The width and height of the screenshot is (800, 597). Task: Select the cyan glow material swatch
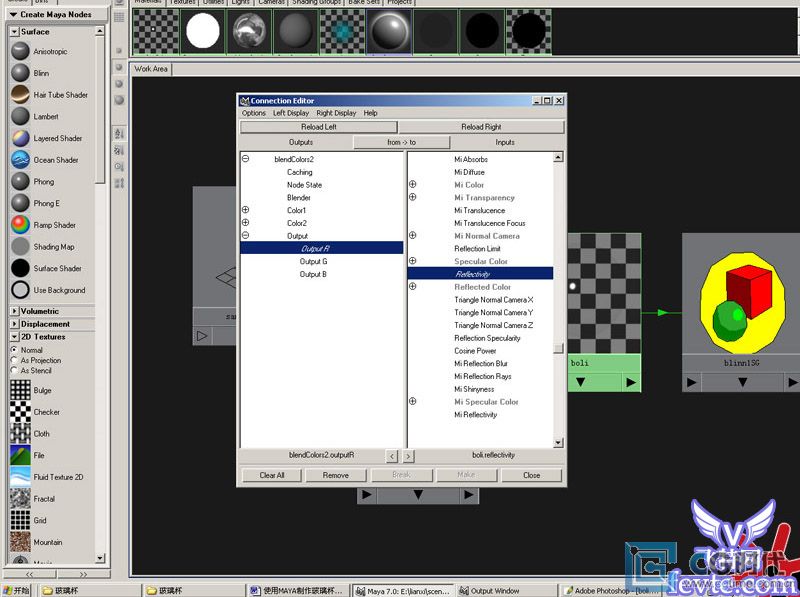(342, 31)
